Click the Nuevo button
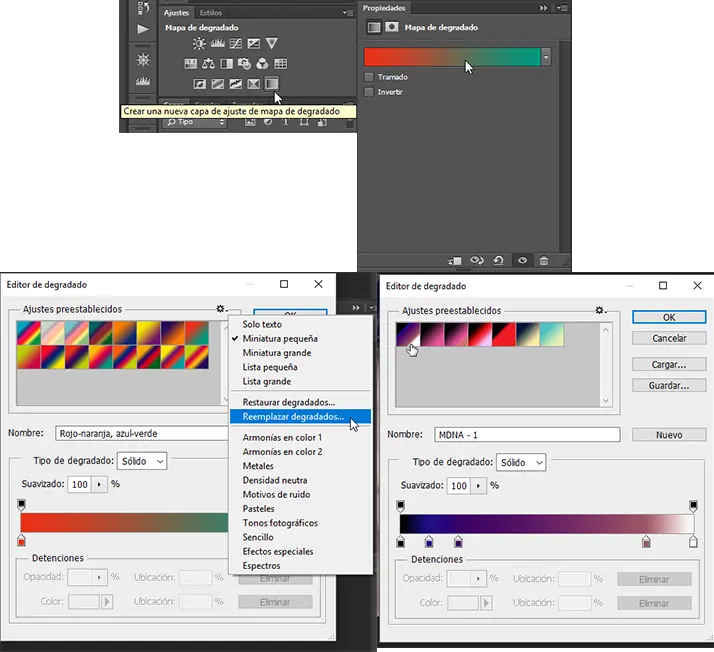The image size is (714, 652). tap(669, 435)
